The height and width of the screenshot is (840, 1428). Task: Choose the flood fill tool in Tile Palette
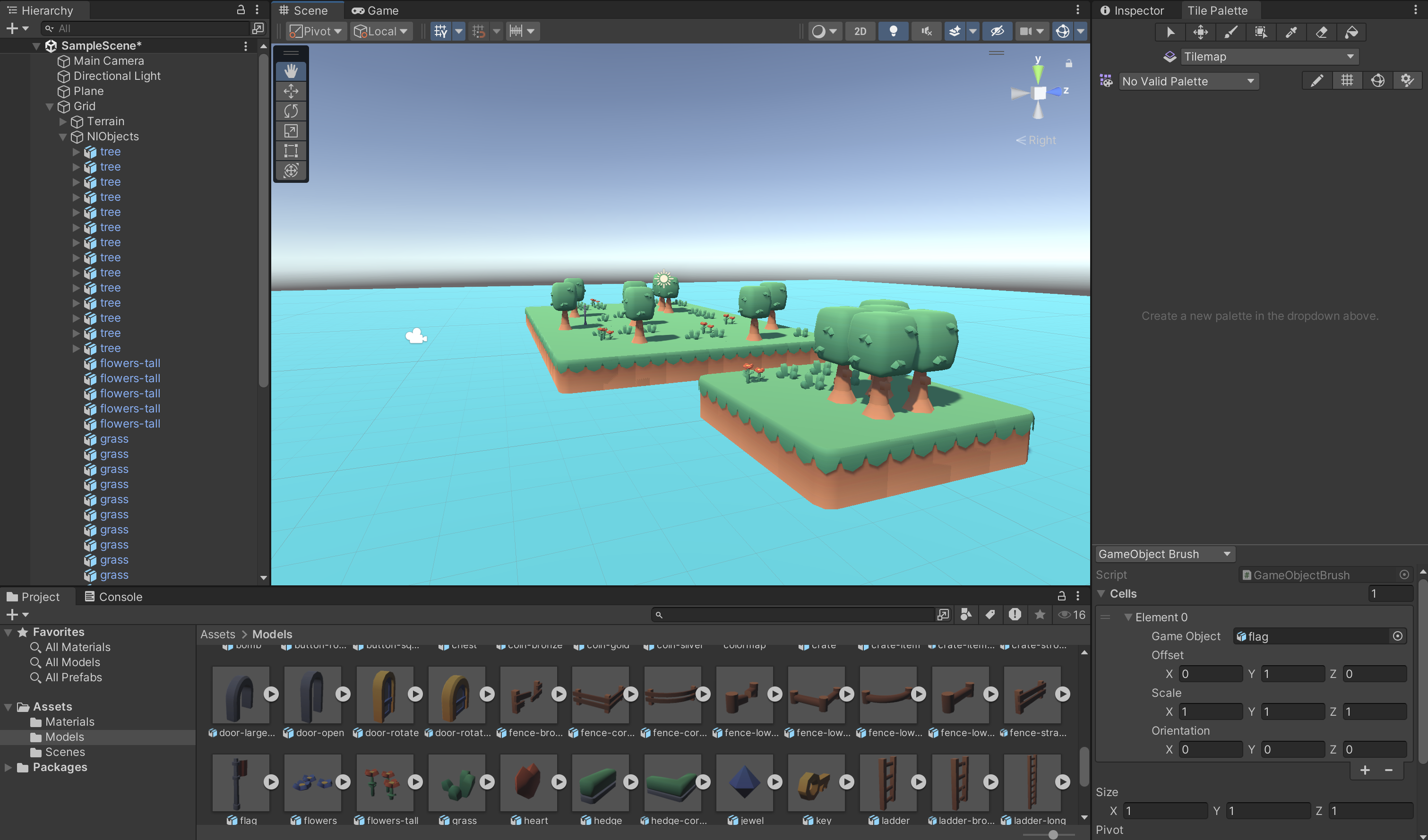pyautogui.click(x=1351, y=32)
